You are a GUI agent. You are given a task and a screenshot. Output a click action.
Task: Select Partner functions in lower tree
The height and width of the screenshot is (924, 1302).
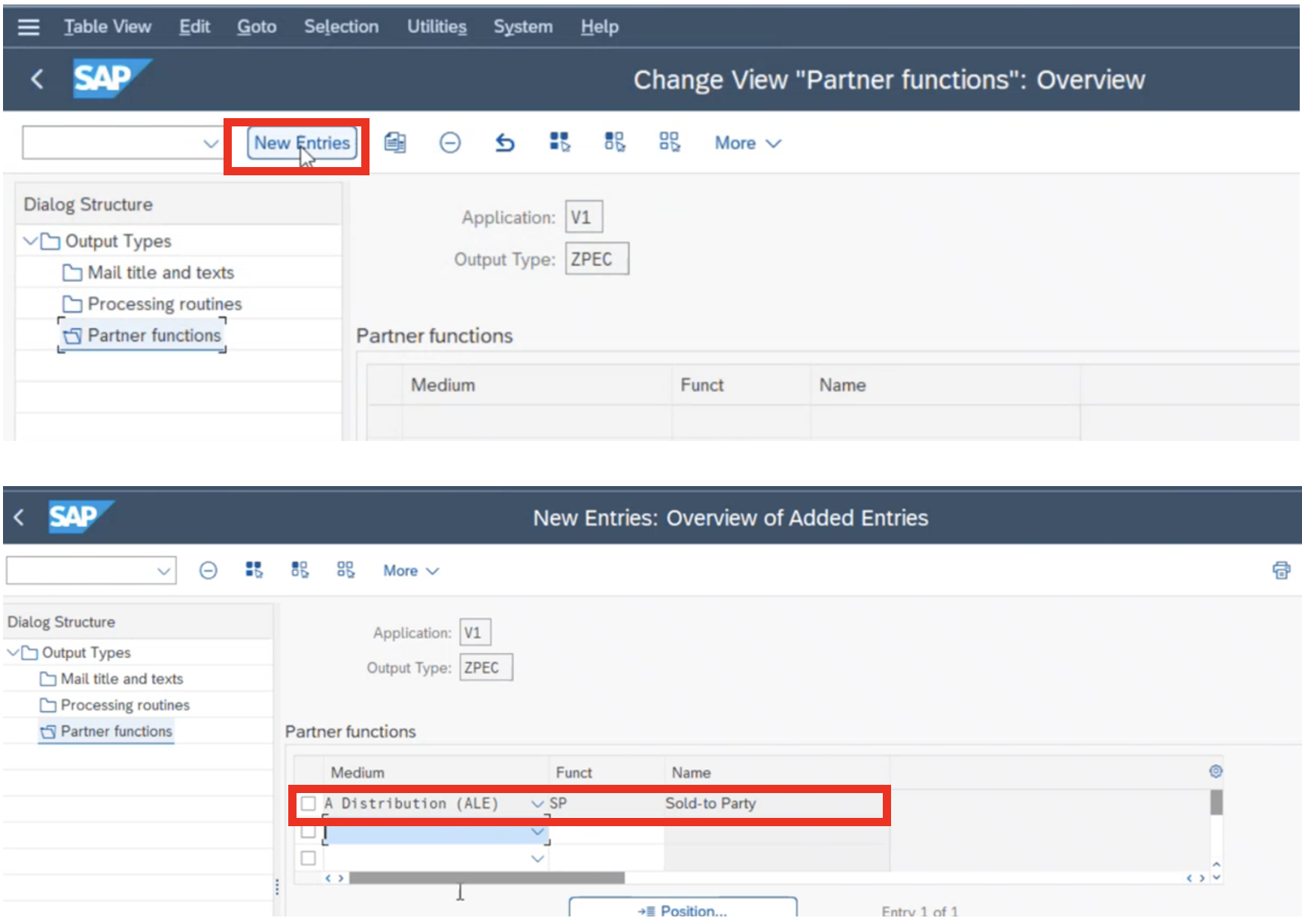pyautogui.click(x=116, y=731)
